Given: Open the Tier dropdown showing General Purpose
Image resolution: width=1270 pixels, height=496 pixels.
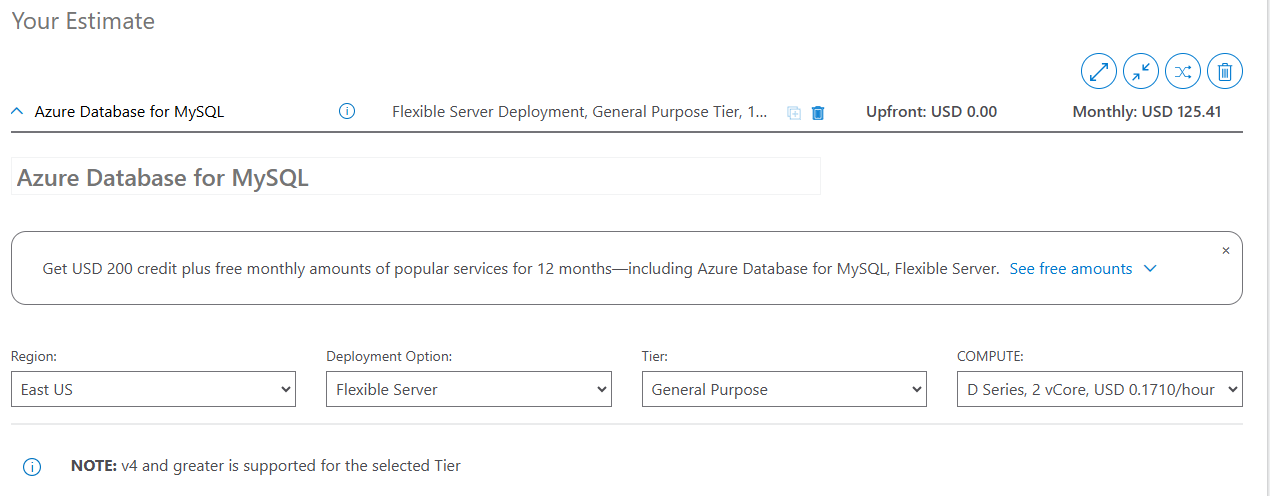Looking at the screenshot, I should [784, 390].
